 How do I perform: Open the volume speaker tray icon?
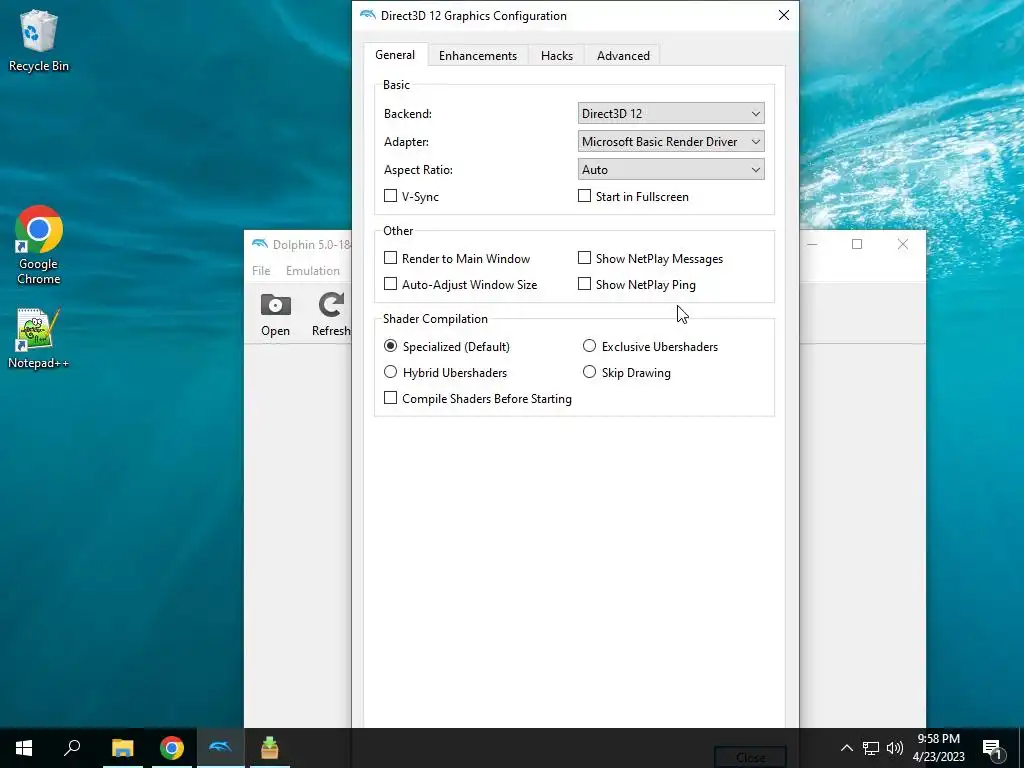pyautogui.click(x=895, y=748)
